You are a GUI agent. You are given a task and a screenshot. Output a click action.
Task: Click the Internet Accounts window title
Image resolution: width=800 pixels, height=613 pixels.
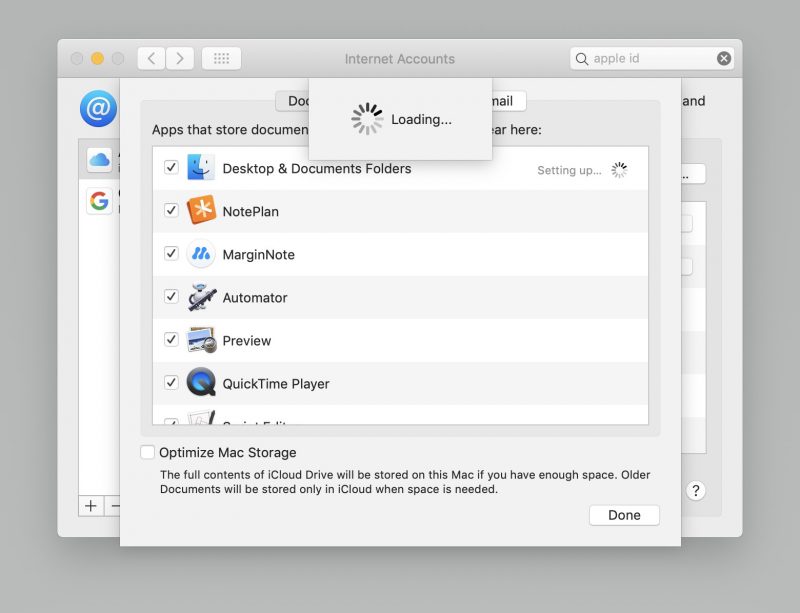[399, 59]
